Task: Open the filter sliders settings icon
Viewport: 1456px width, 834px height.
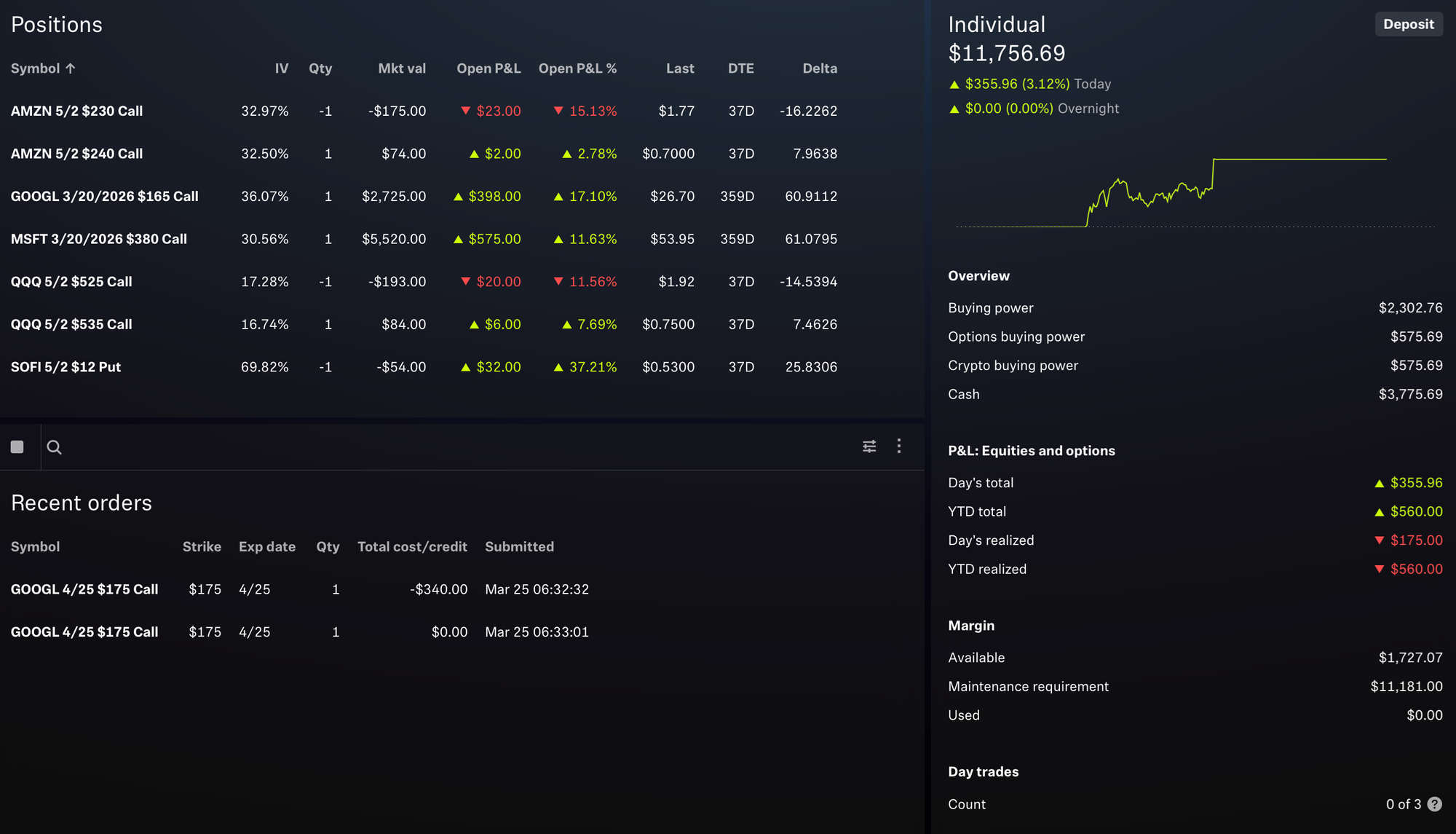Action: pyautogui.click(x=869, y=446)
